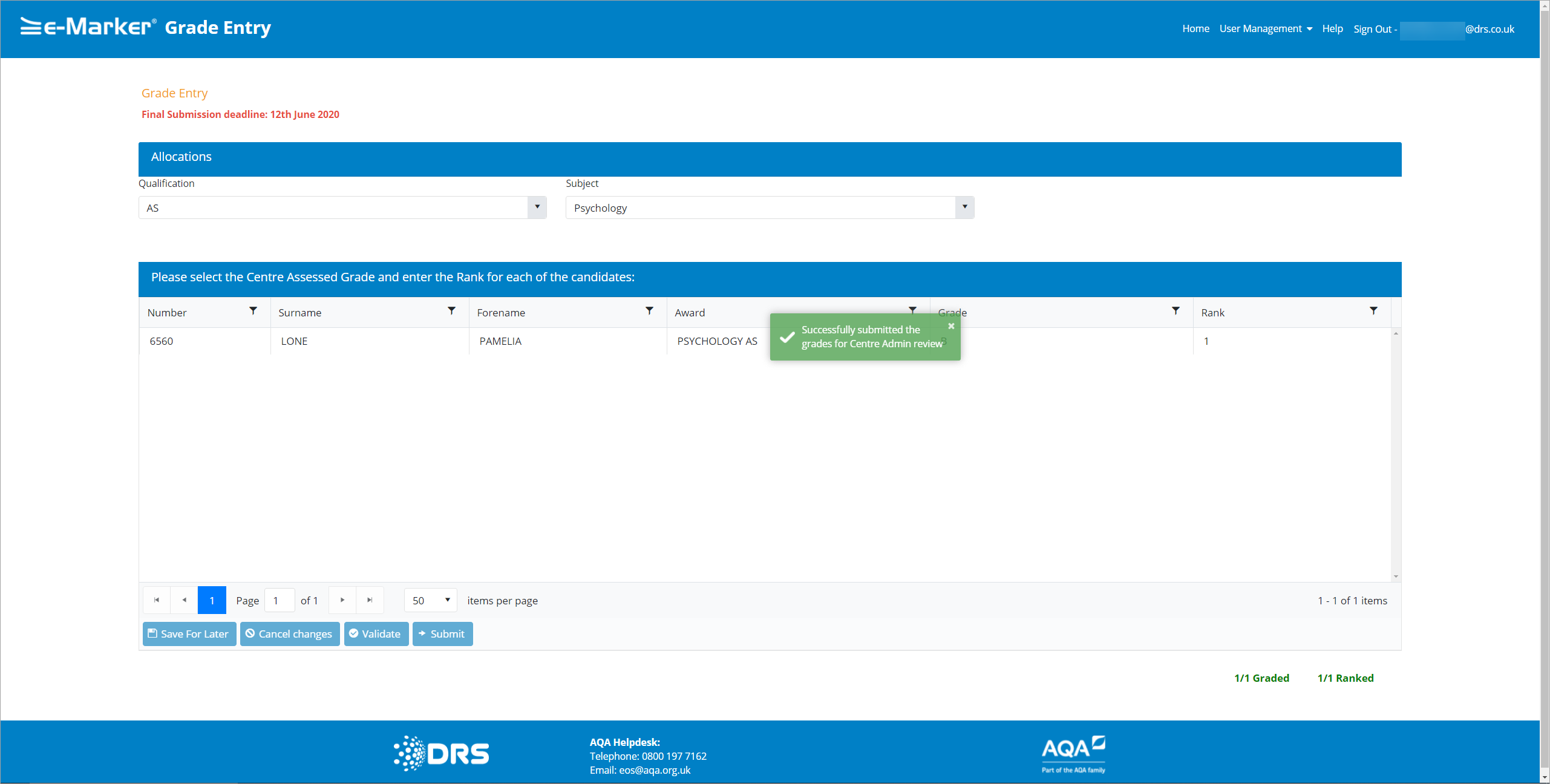Expand the Qualification dropdown
1550x784 pixels.
pyautogui.click(x=537, y=207)
